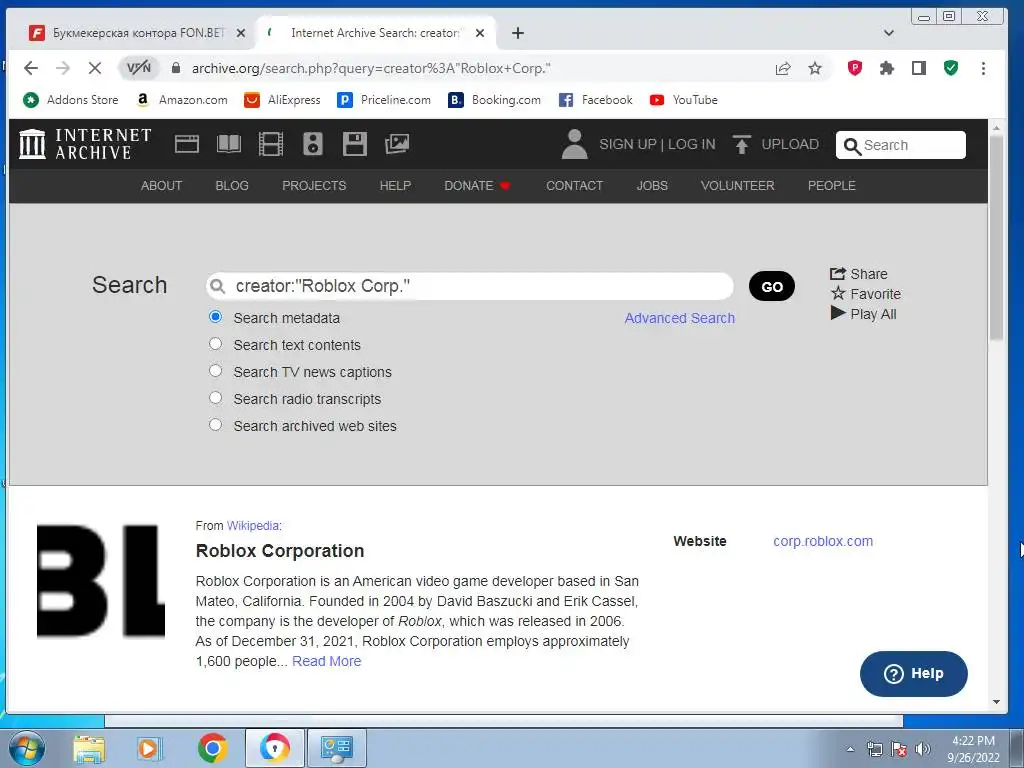Click the GO search button
The height and width of the screenshot is (768, 1024).
pos(771,286)
